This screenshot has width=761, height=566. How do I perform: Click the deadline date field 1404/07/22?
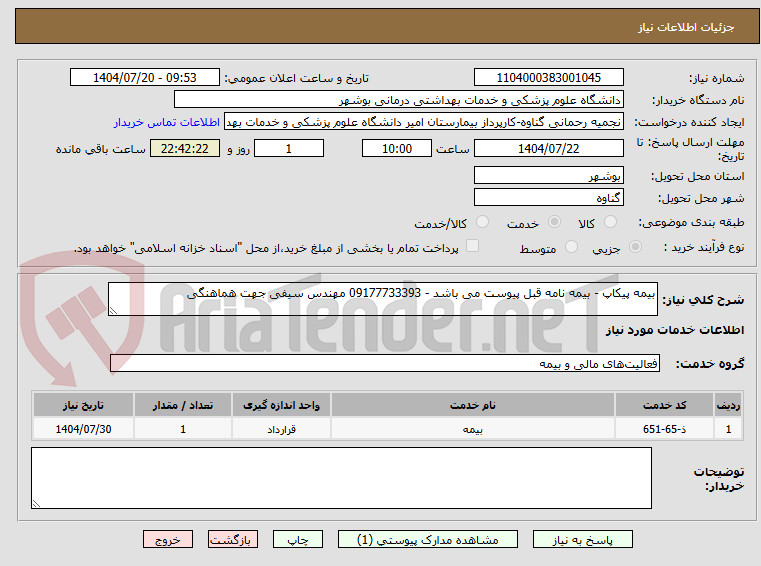click(548, 148)
